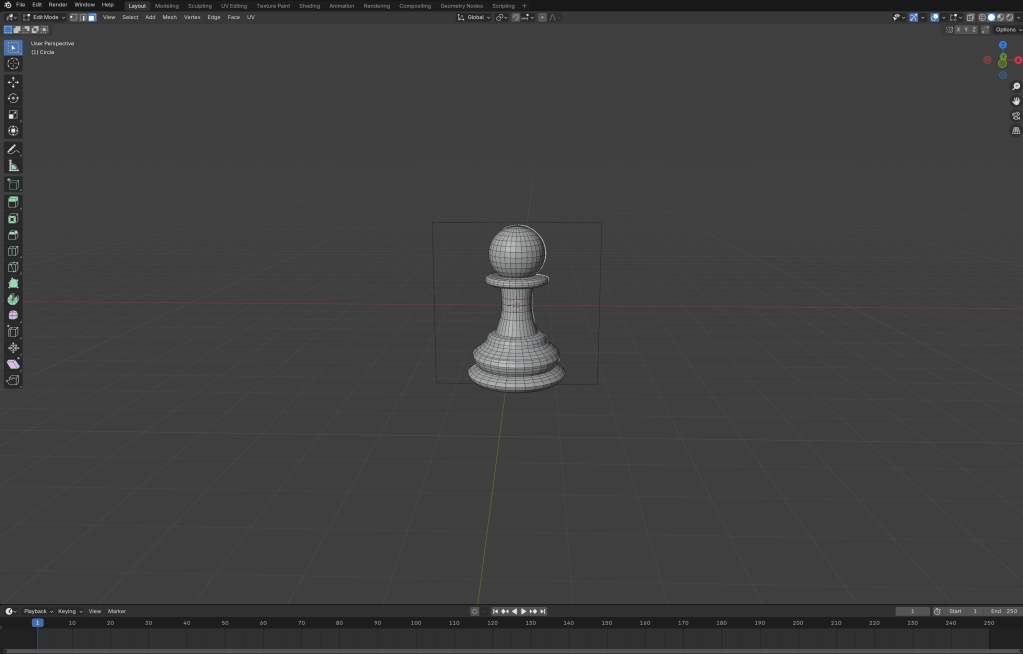Select the Cursor tool
Image resolution: width=1023 pixels, height=654 pixels.
coord(13,64)
